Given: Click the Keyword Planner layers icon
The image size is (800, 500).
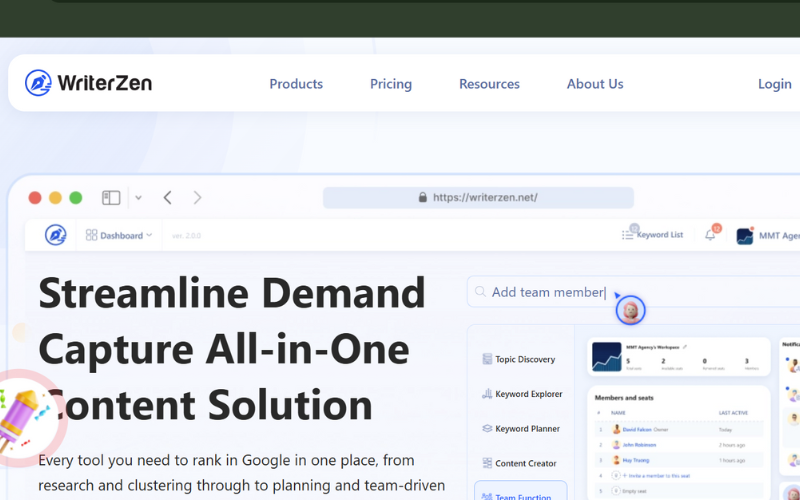Looking at the screenshot, I should pyautogui.click(x=487, y=429).
